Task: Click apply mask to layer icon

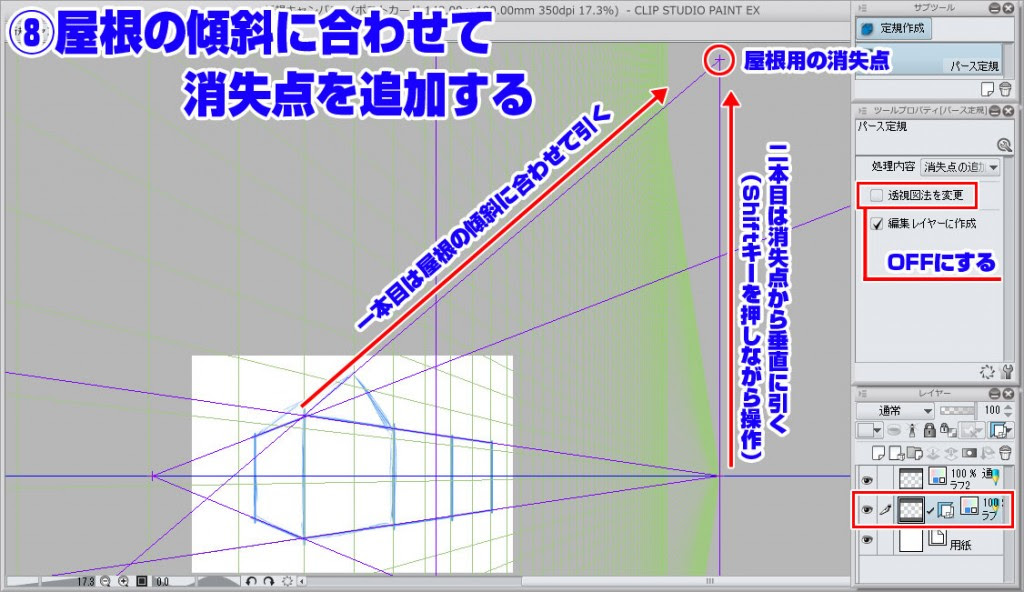Action: 987,453
